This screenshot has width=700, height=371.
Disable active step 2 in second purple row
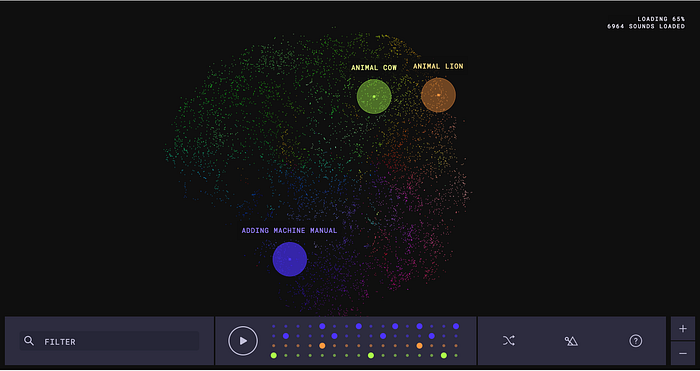pos(286,336)
